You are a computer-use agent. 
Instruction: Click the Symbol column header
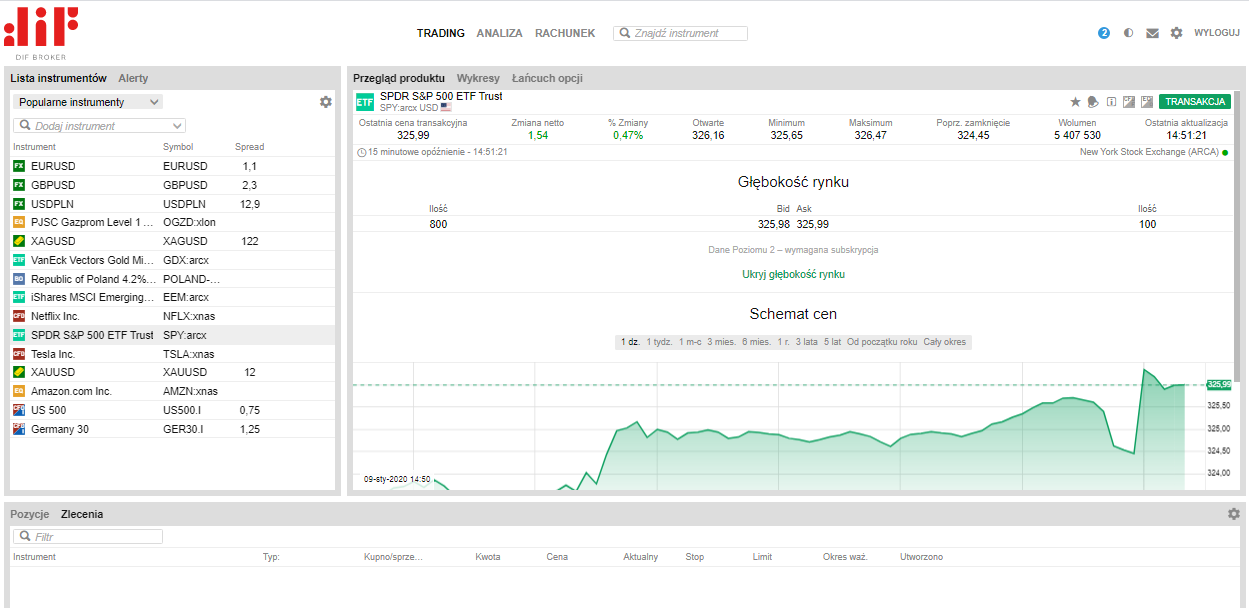178,147
